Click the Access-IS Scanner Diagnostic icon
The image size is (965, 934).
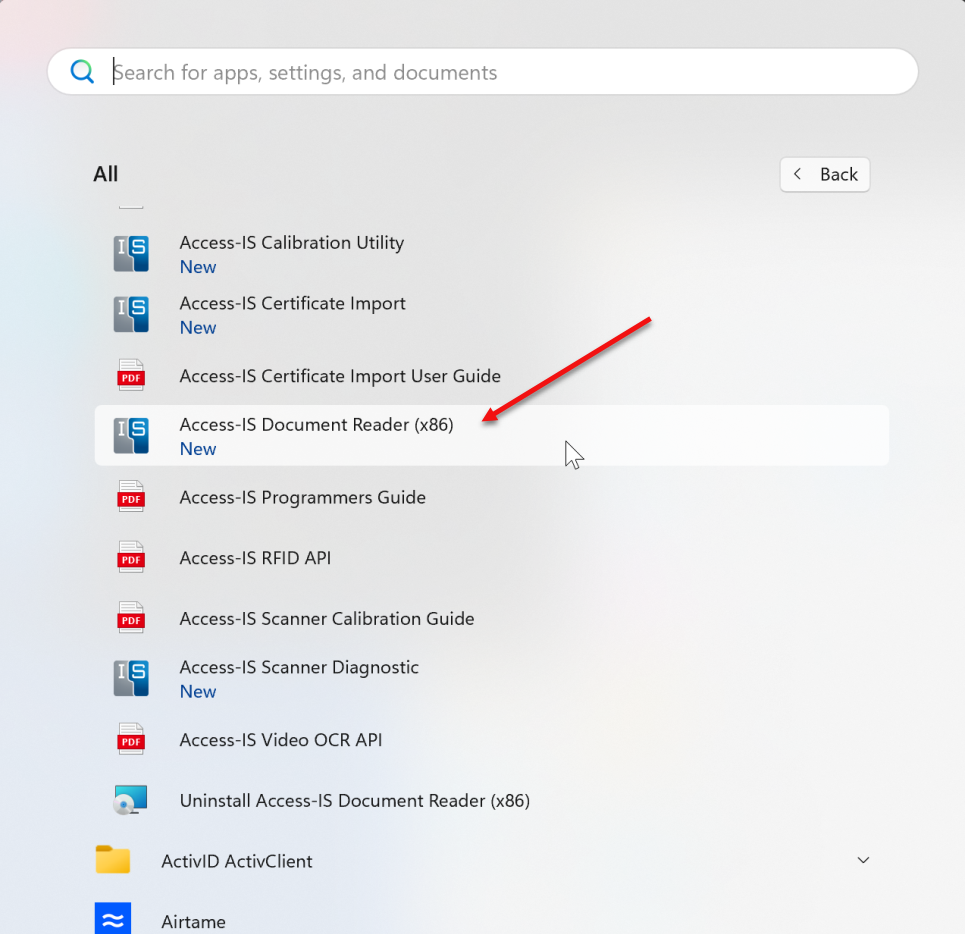tap(131, 679)
